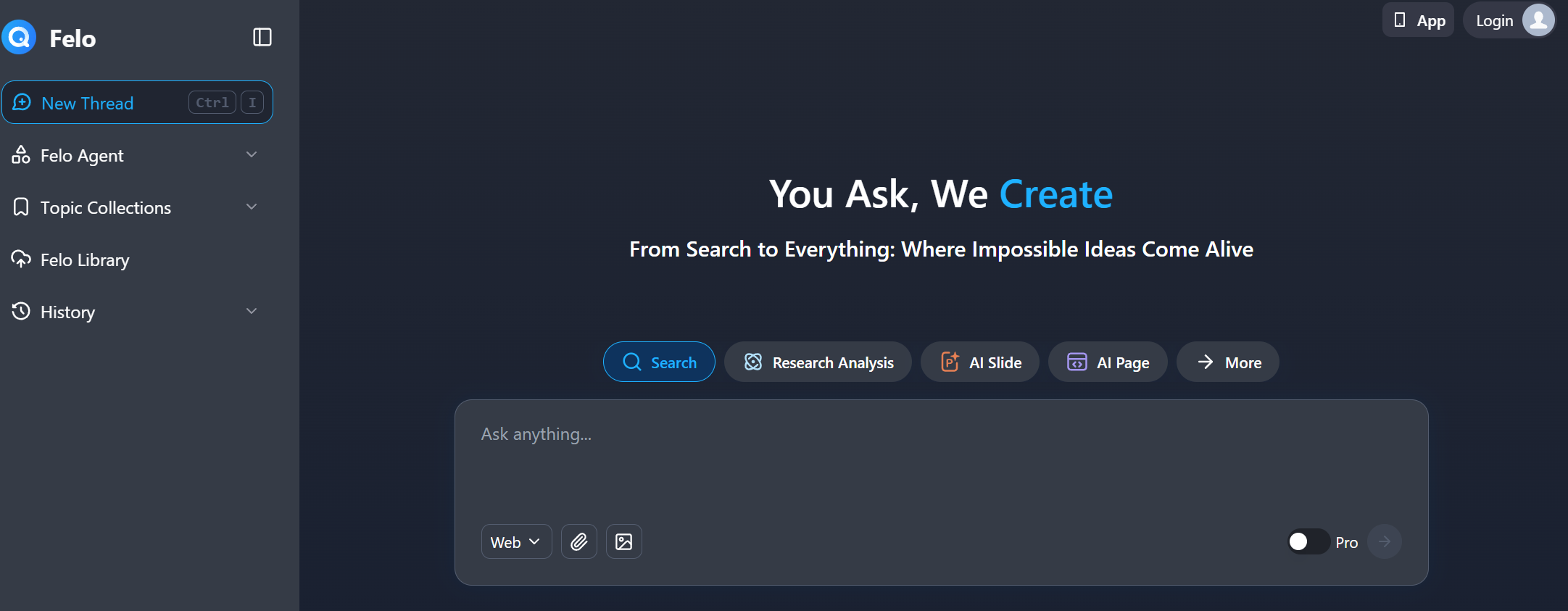
Task: Open the App download button
Action: point(1418,20)
